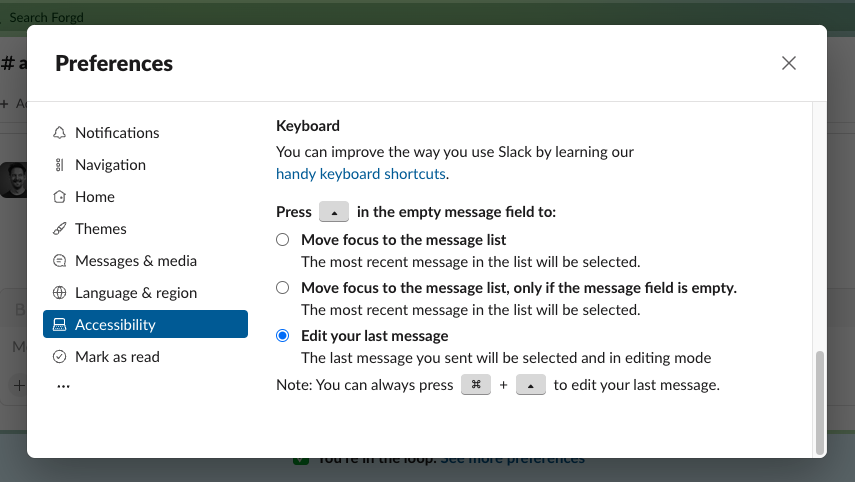This screenshot has width=855, height=482.
Task: Click the Search Forgd field behind the dialog
Action: pos(46,17)
